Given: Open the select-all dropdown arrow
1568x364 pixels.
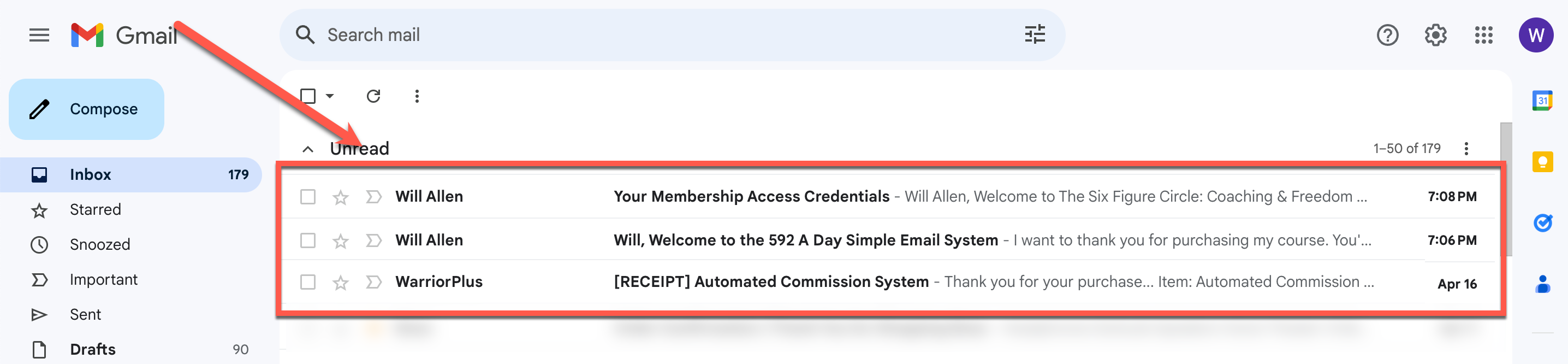Looking at the screenshot, I should pyautogui.click(x=330, y=96).
